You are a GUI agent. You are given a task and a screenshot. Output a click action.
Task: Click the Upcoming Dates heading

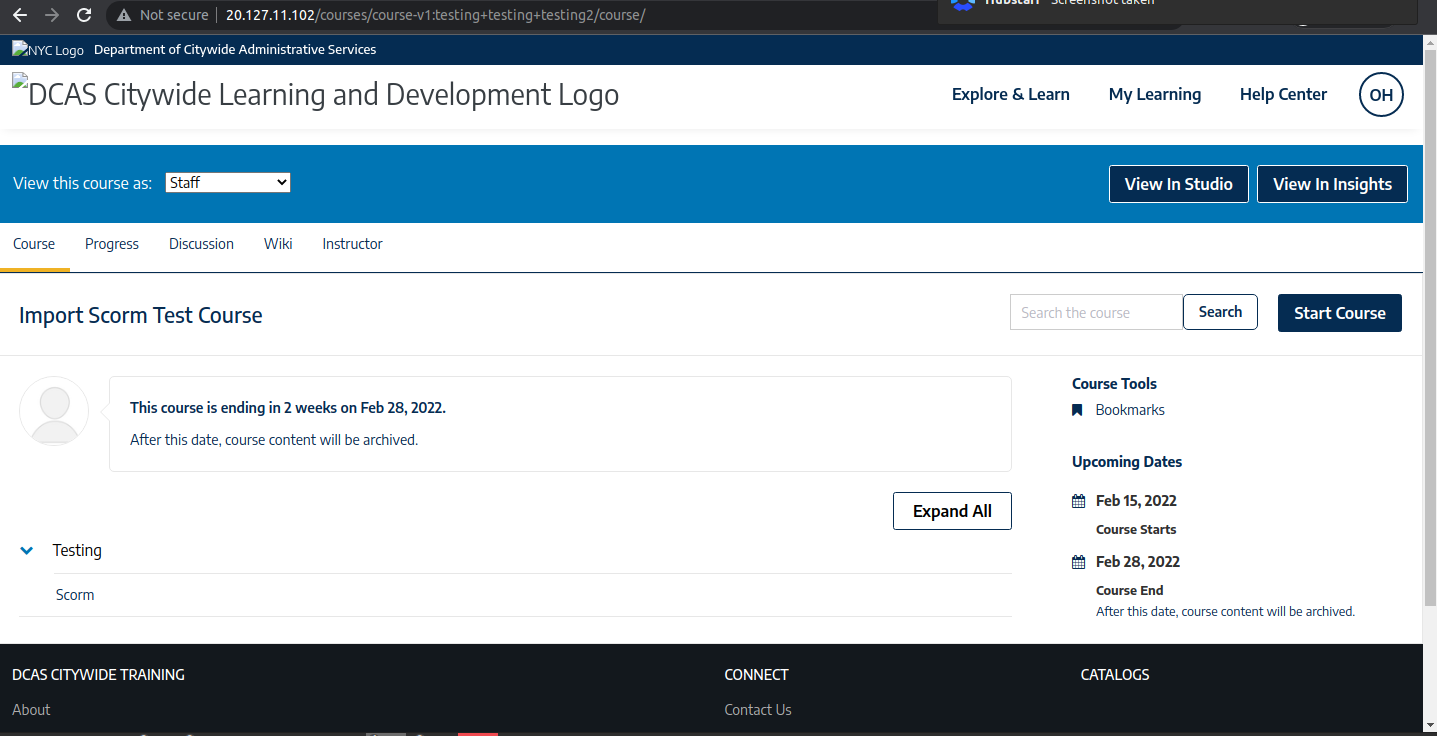point(1127,462)
